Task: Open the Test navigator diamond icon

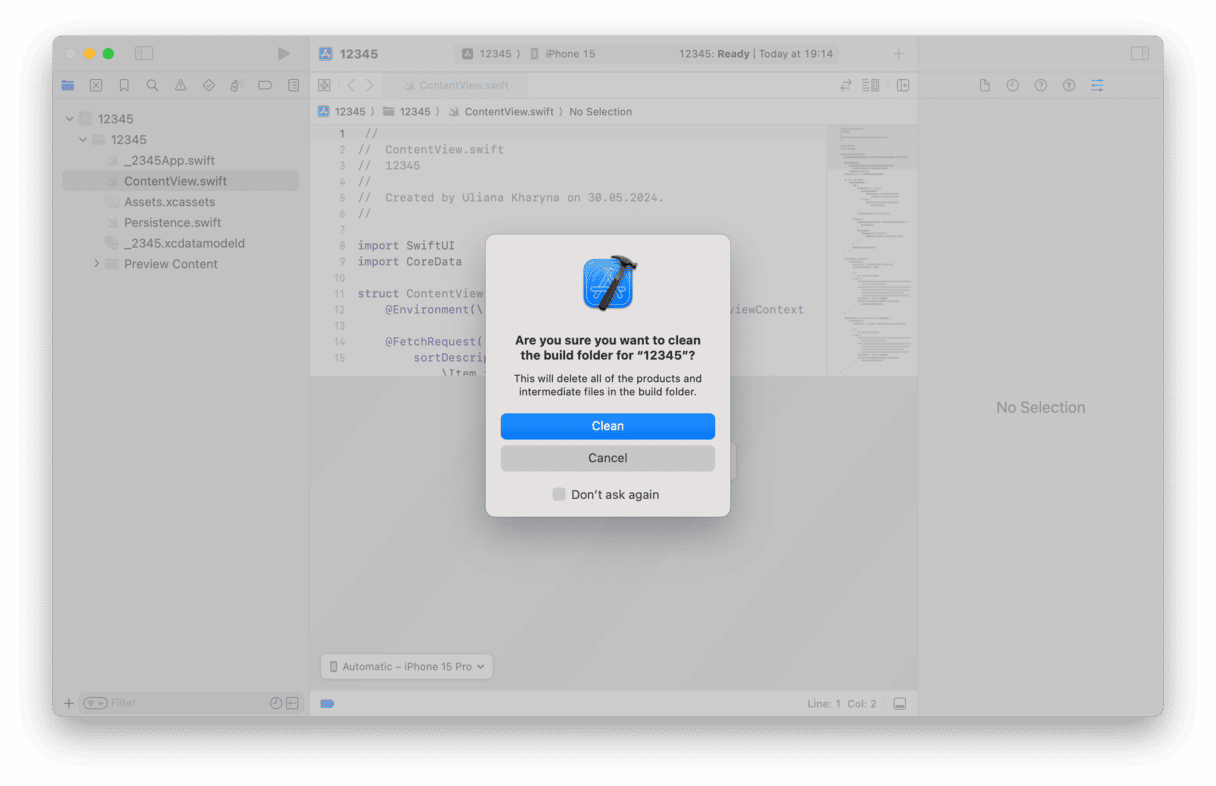Action: click(x=208, y=86)
